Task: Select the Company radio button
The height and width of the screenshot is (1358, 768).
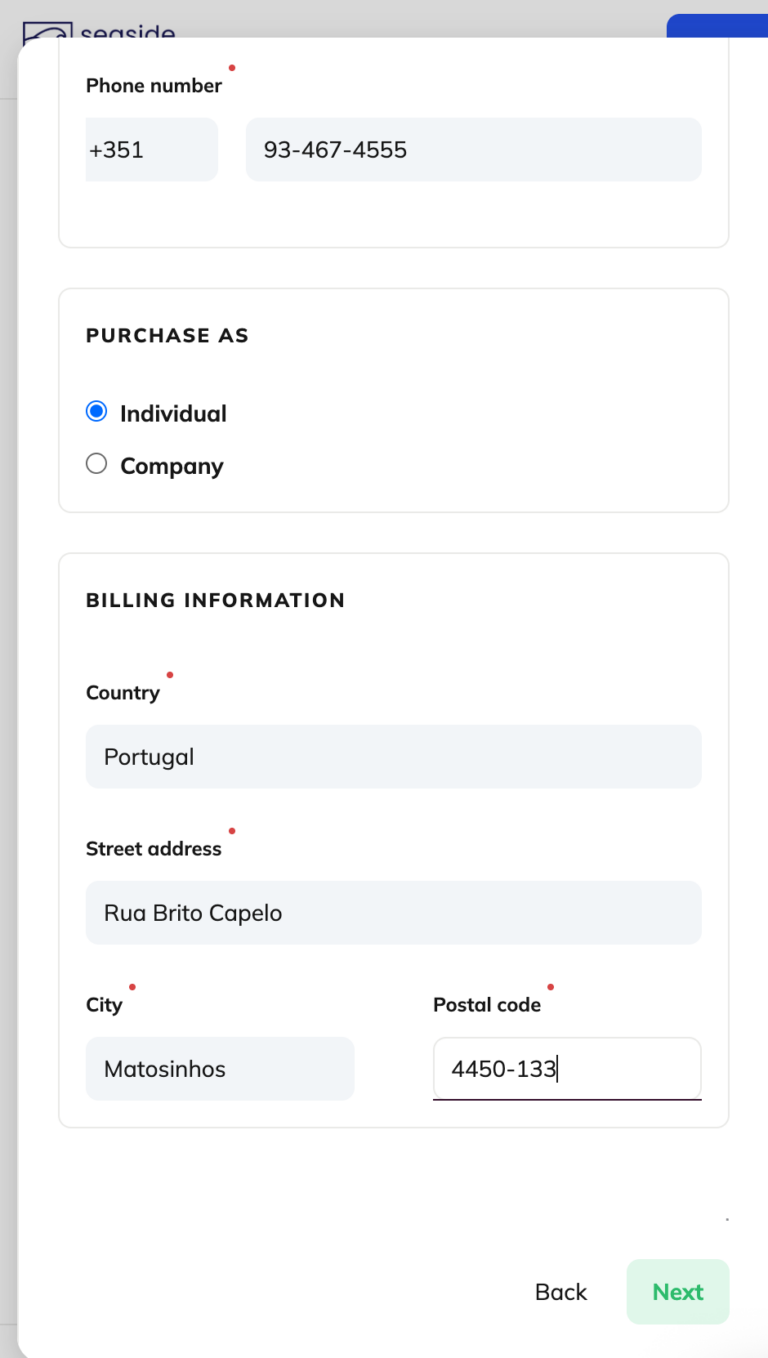Action: click(96, 463)
